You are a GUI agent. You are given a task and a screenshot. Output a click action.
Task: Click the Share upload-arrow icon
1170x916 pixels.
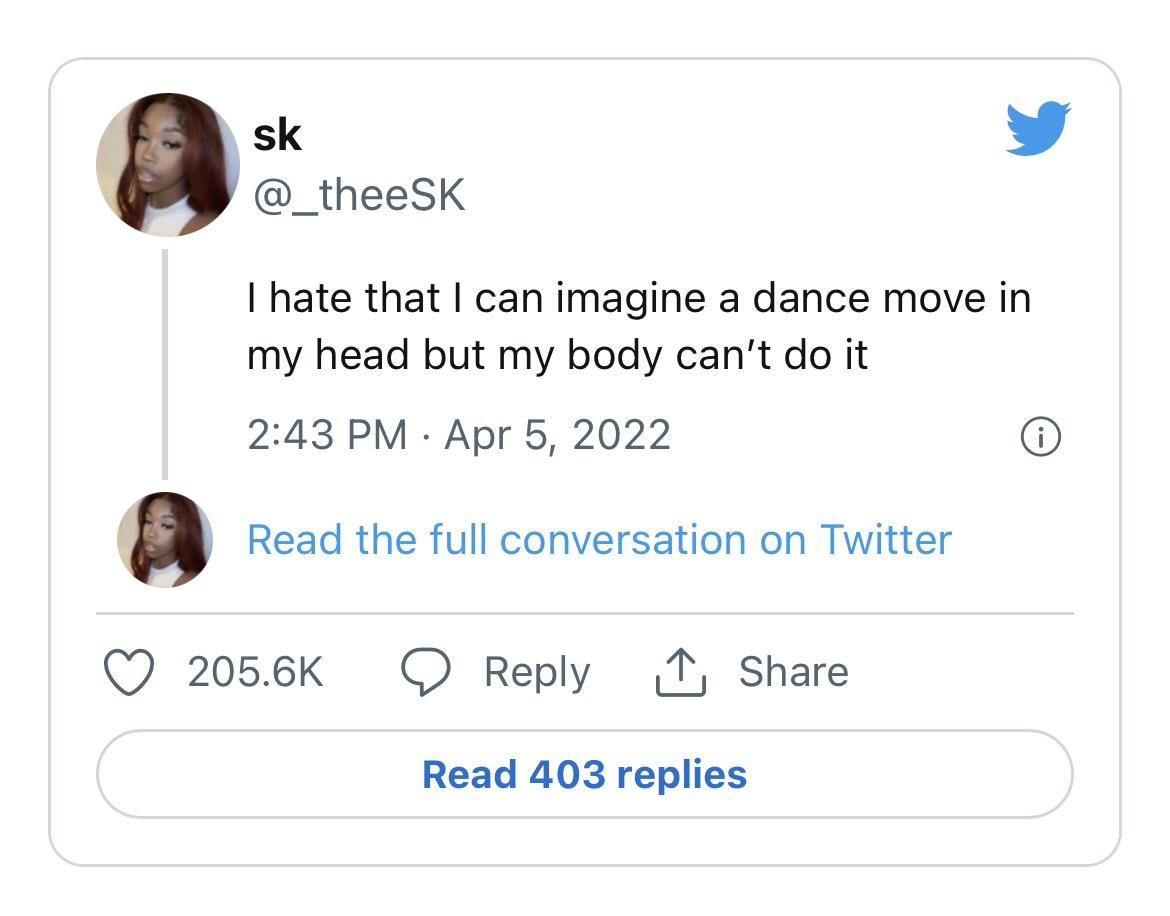pos(681,671)
